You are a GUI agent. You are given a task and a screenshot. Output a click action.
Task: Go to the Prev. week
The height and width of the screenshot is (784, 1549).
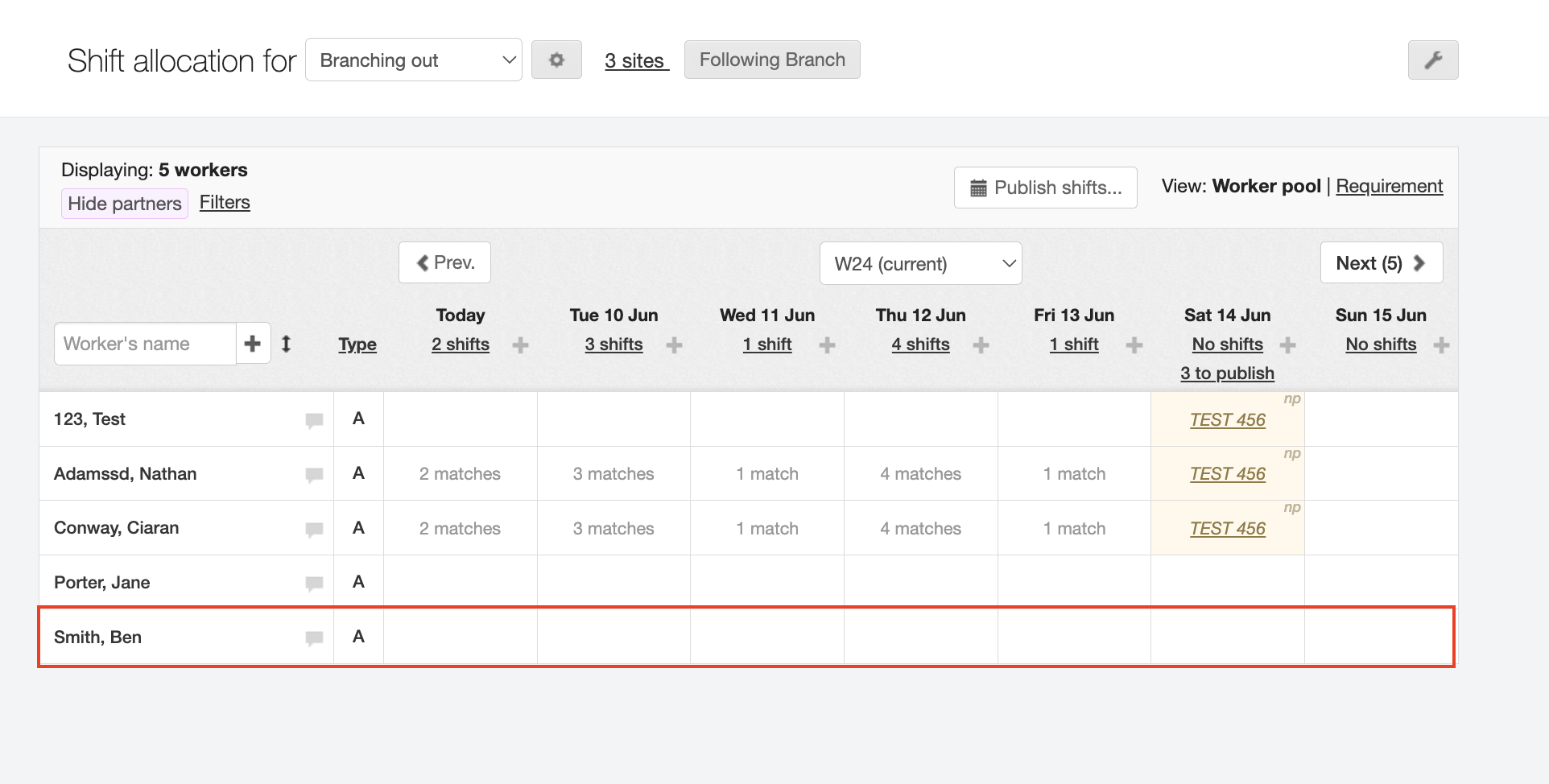click(444, 263)
